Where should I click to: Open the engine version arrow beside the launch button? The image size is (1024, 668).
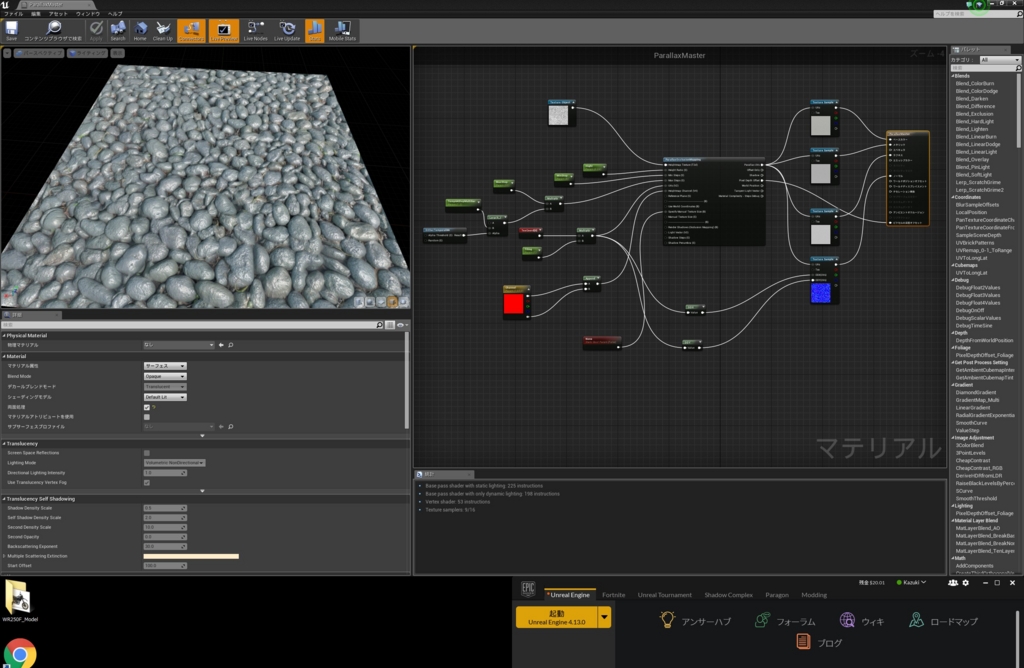coord(605,617)
